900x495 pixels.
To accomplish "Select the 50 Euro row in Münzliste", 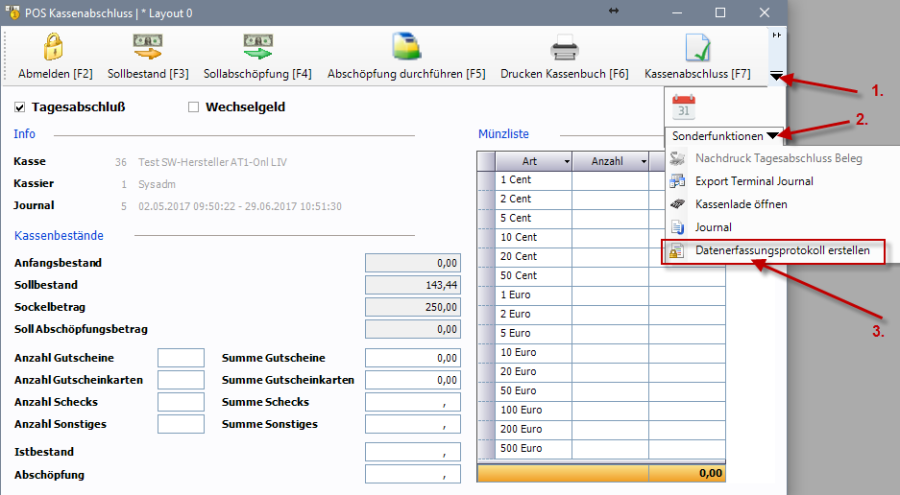I will [535, 390].
